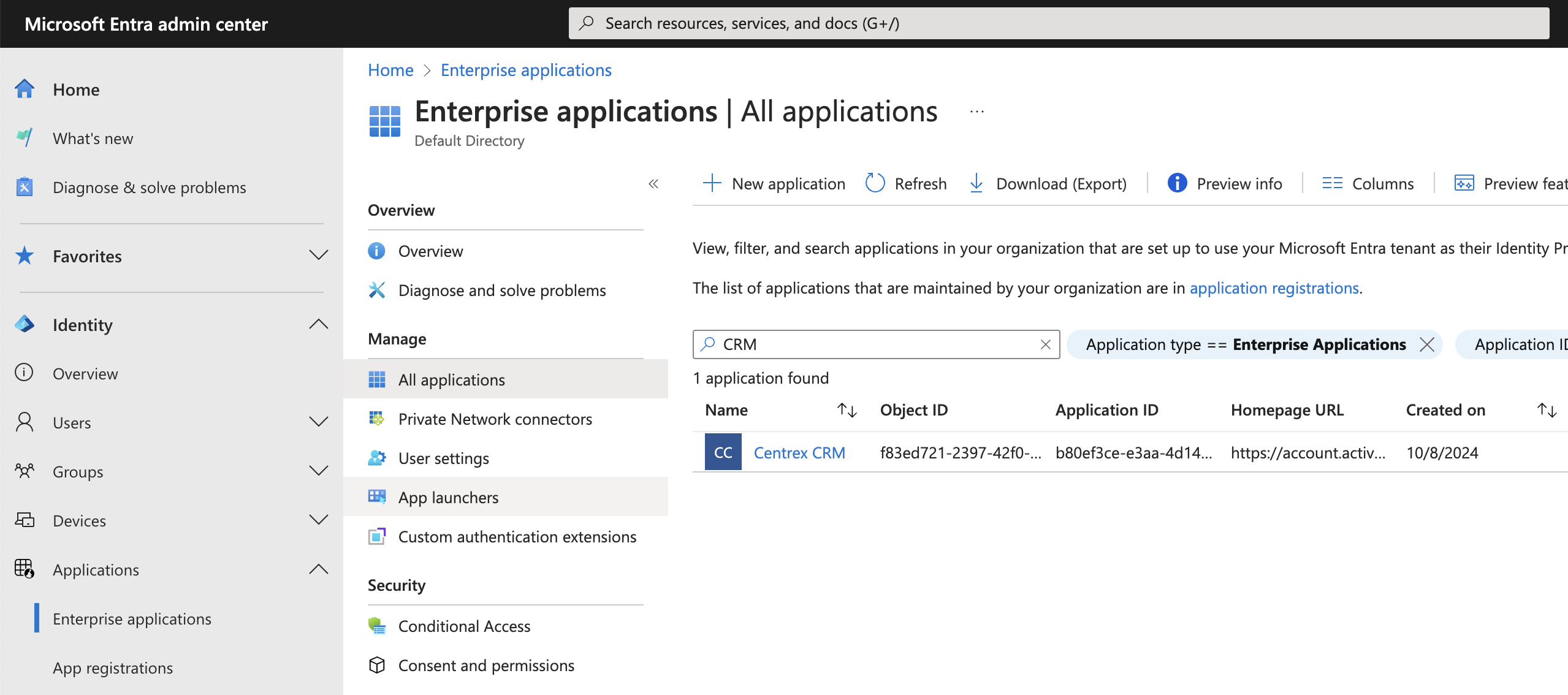1568x695 pixels.
Task: Expand the Devices menu chevron
Action: click(319, 520)
